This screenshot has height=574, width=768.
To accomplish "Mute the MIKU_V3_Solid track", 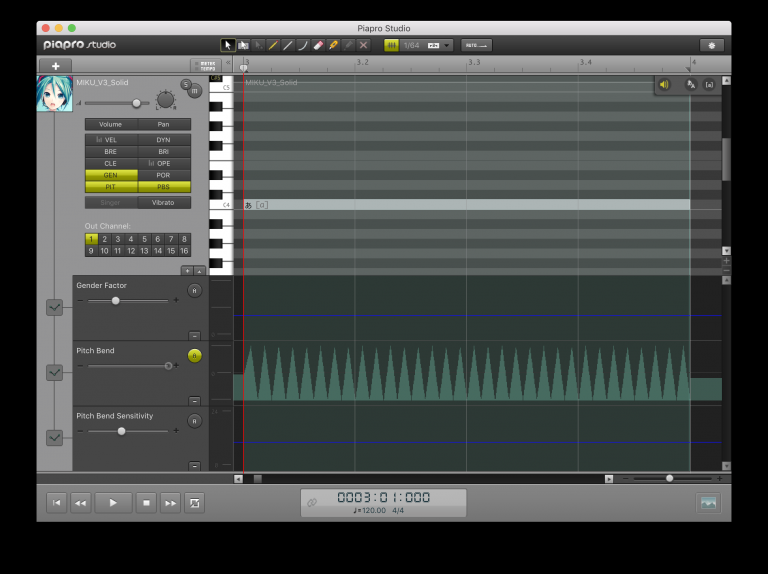I will 195,91.
